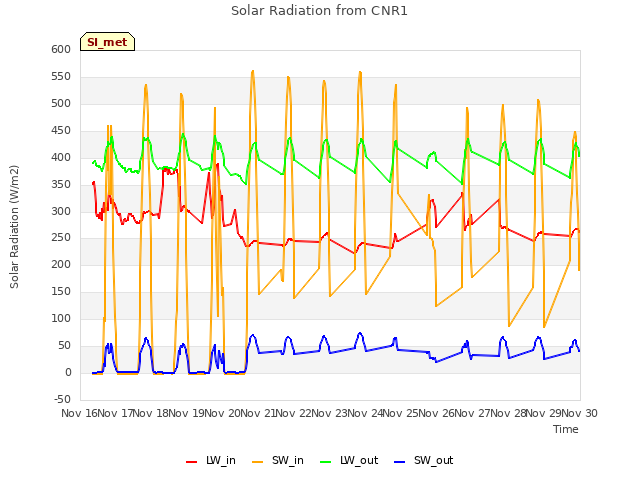
Task: Click the green LW_out legend color marker
Action: coord(326,462)
